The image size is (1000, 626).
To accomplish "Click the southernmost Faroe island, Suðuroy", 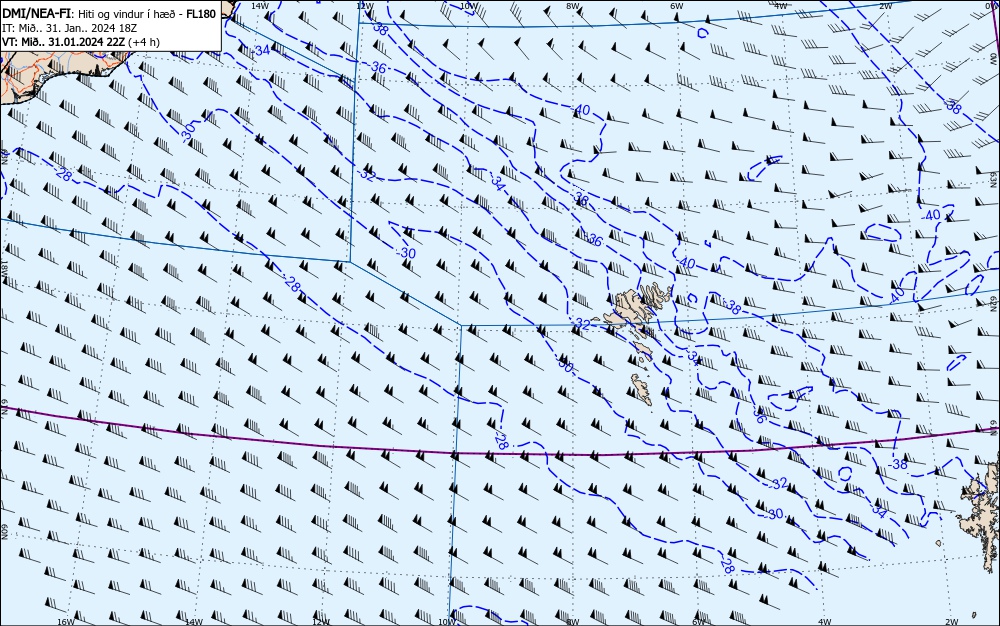I will (642, 389).
